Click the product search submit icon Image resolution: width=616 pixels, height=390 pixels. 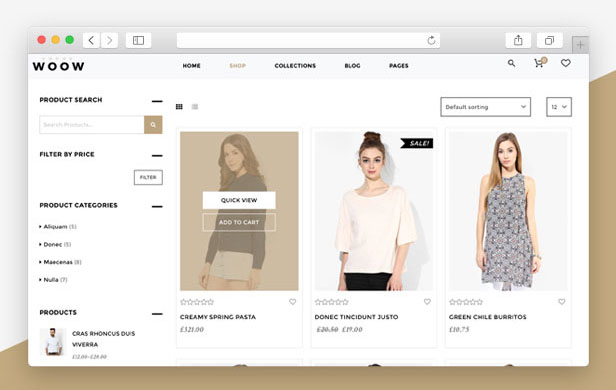click(153, 125)
